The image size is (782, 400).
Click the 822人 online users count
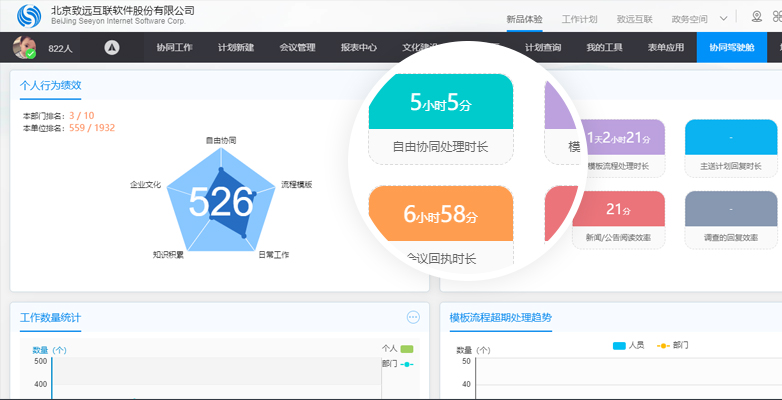[x=61, y=48]
